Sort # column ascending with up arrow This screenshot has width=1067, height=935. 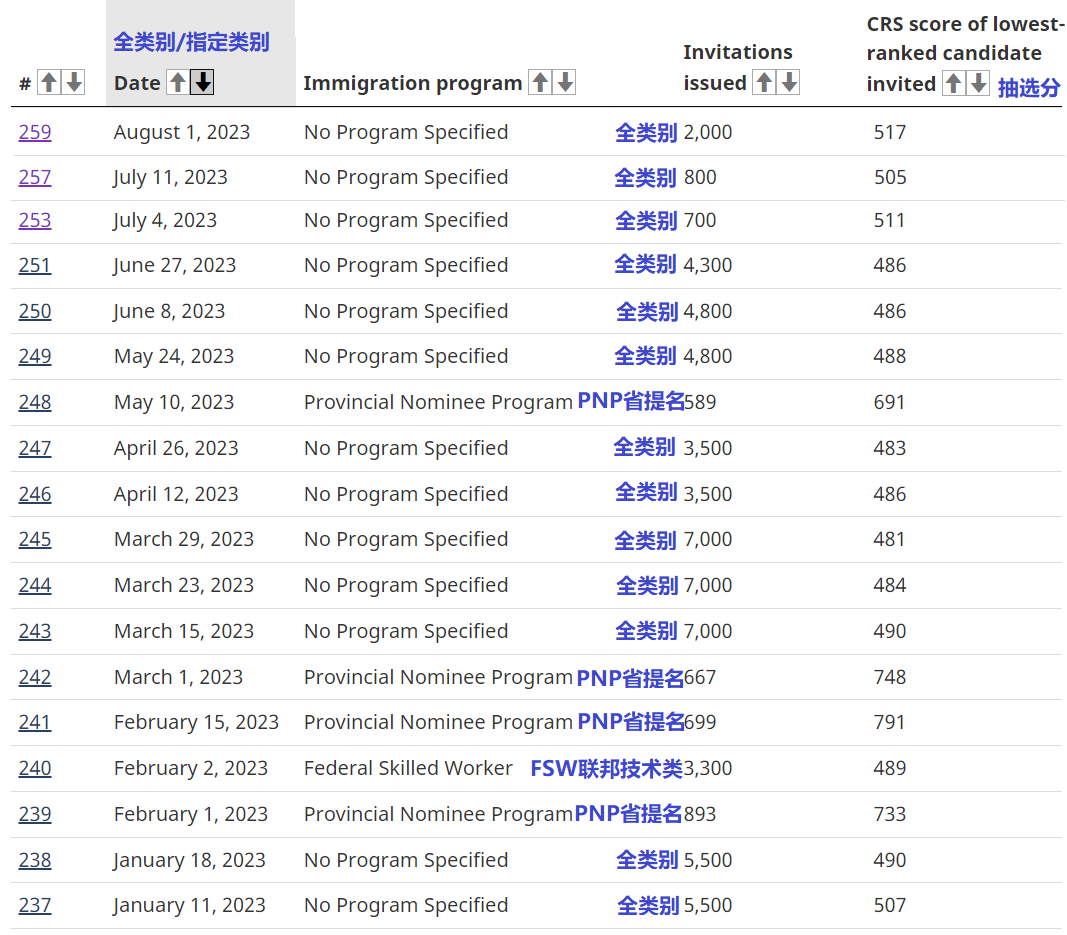[49, 82]
